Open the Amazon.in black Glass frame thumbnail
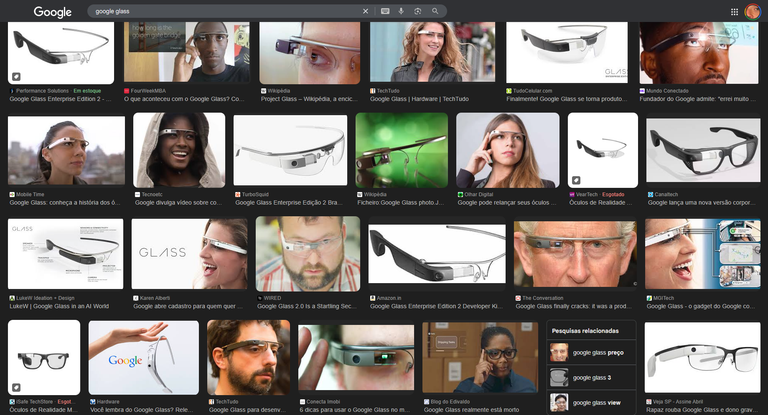 coord(437,253)
